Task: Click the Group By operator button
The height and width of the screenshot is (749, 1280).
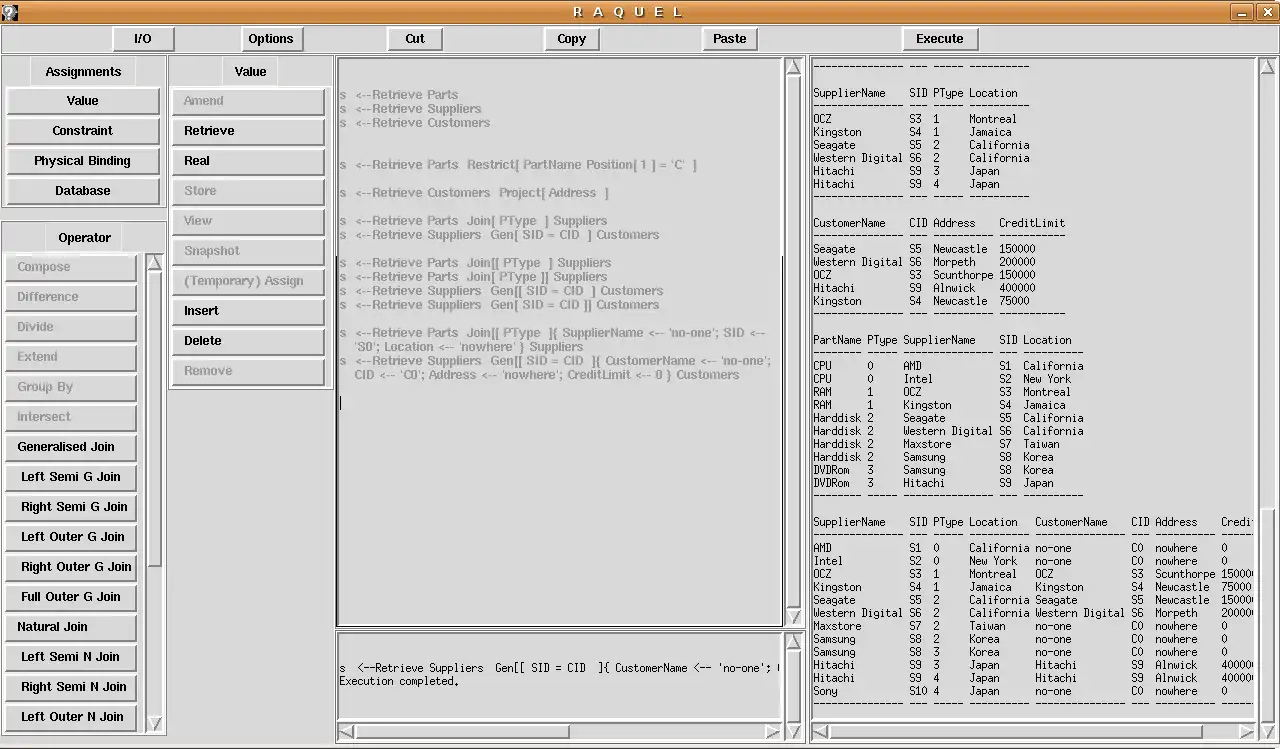Action: coord(71,387)
